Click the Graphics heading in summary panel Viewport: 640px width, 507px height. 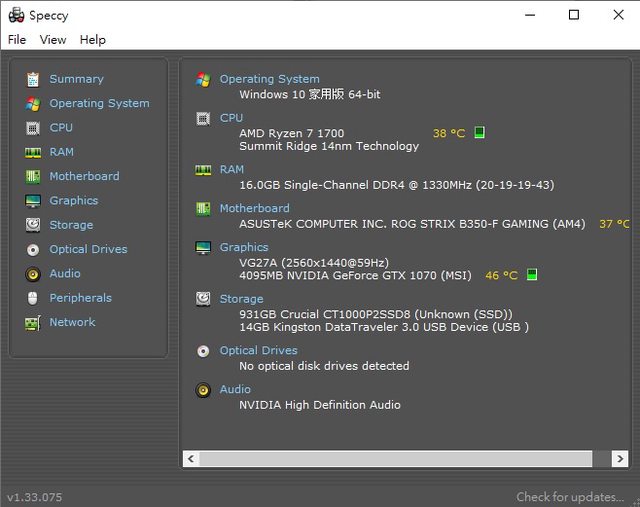coord(244,247)
